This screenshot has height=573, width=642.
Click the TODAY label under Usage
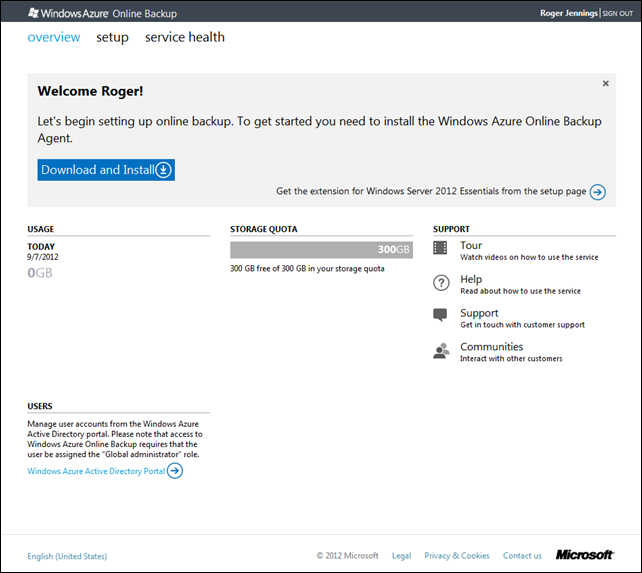[41, 247]
